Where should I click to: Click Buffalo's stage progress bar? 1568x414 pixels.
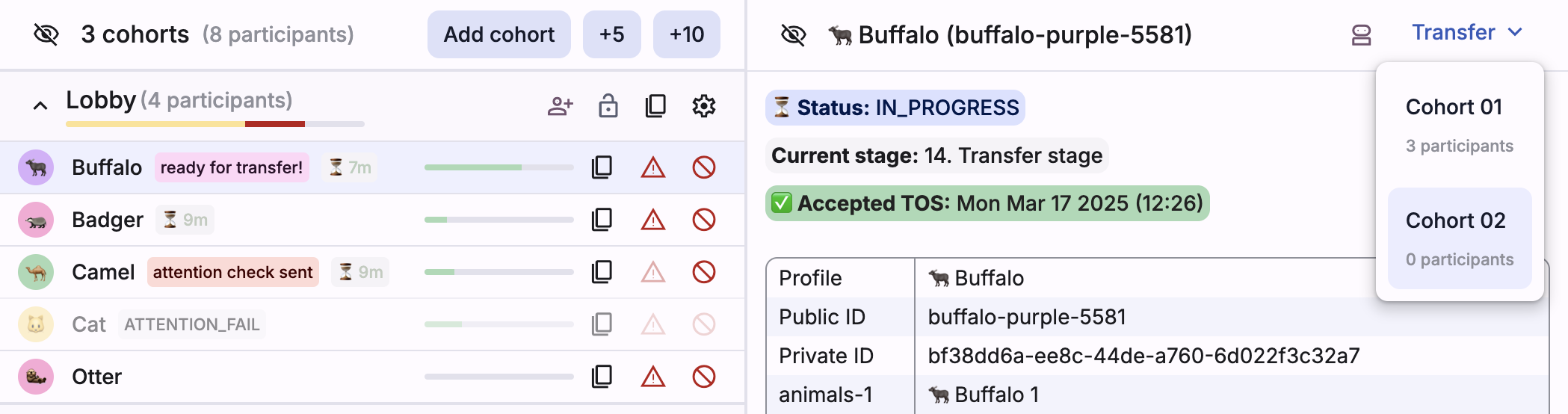pyautogui.click(x=499, y=167)
